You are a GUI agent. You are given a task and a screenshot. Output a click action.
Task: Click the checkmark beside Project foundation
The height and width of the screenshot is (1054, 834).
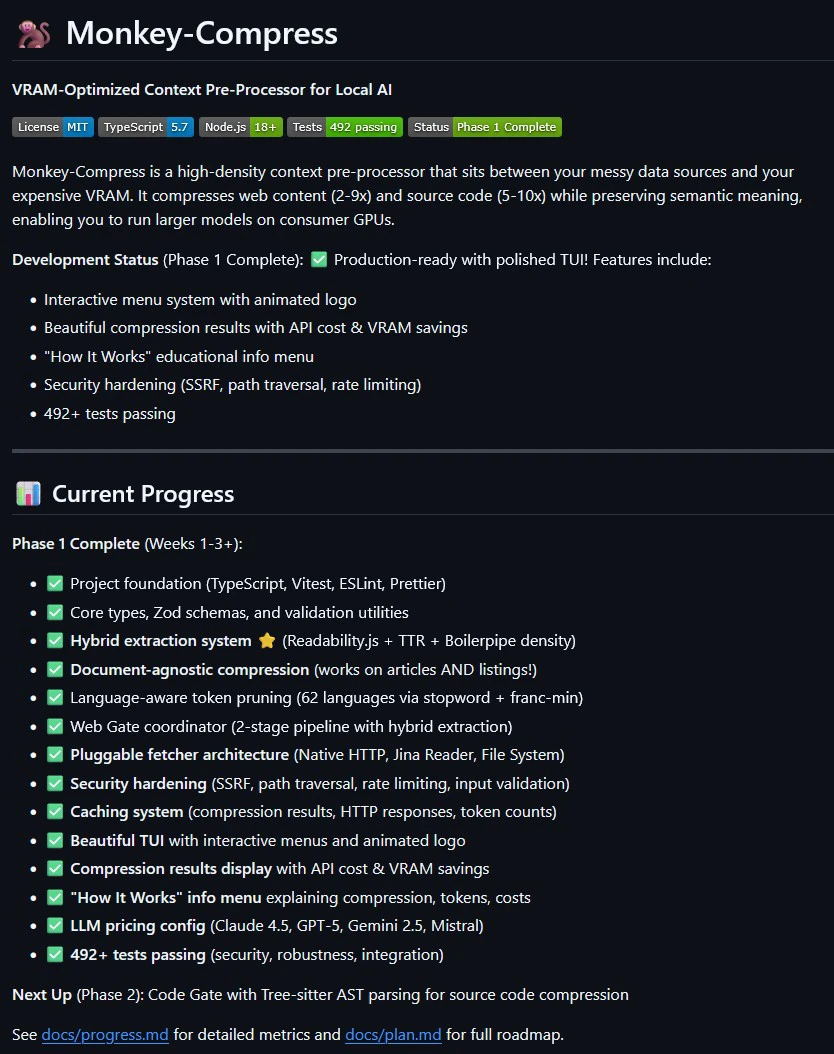pyautogui.click(x=55, y=583)
